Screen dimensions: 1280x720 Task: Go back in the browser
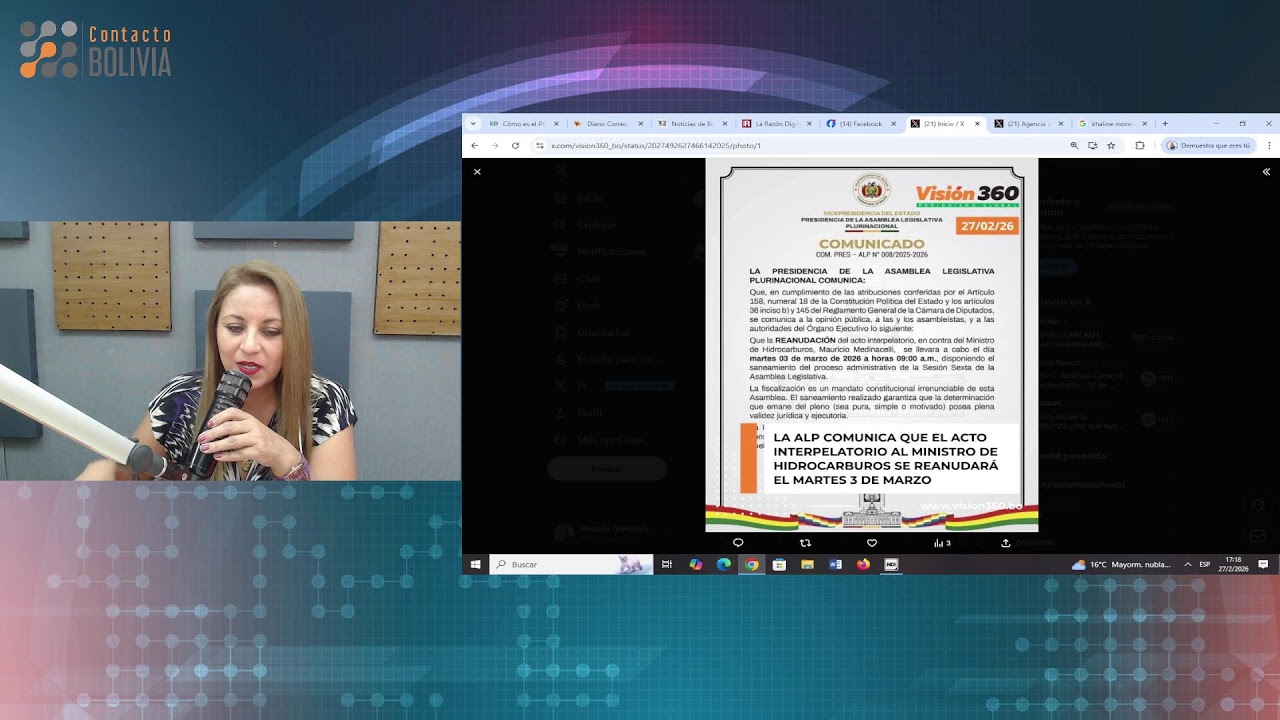[475, 145]
